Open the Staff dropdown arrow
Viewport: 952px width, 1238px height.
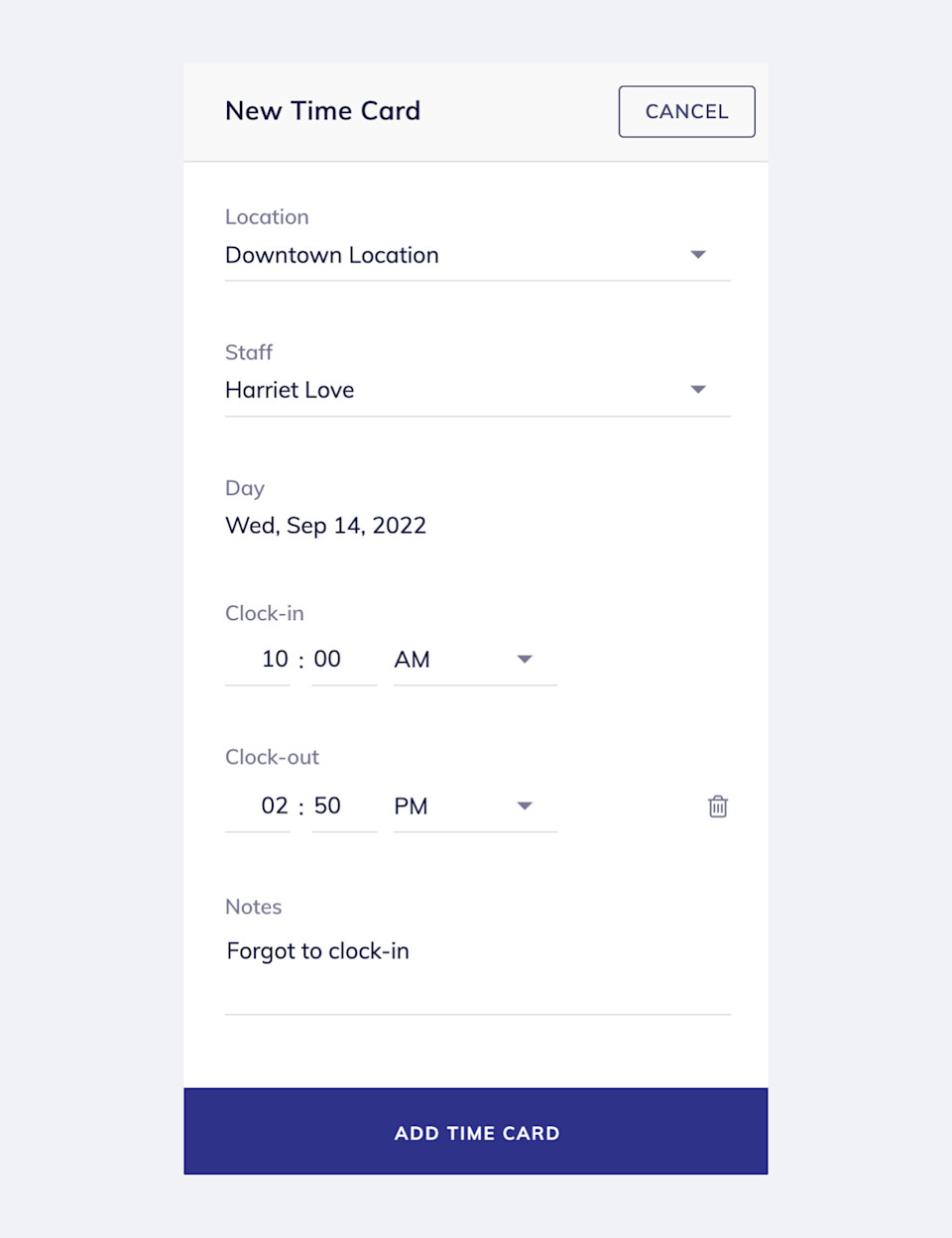click(698, 390)
